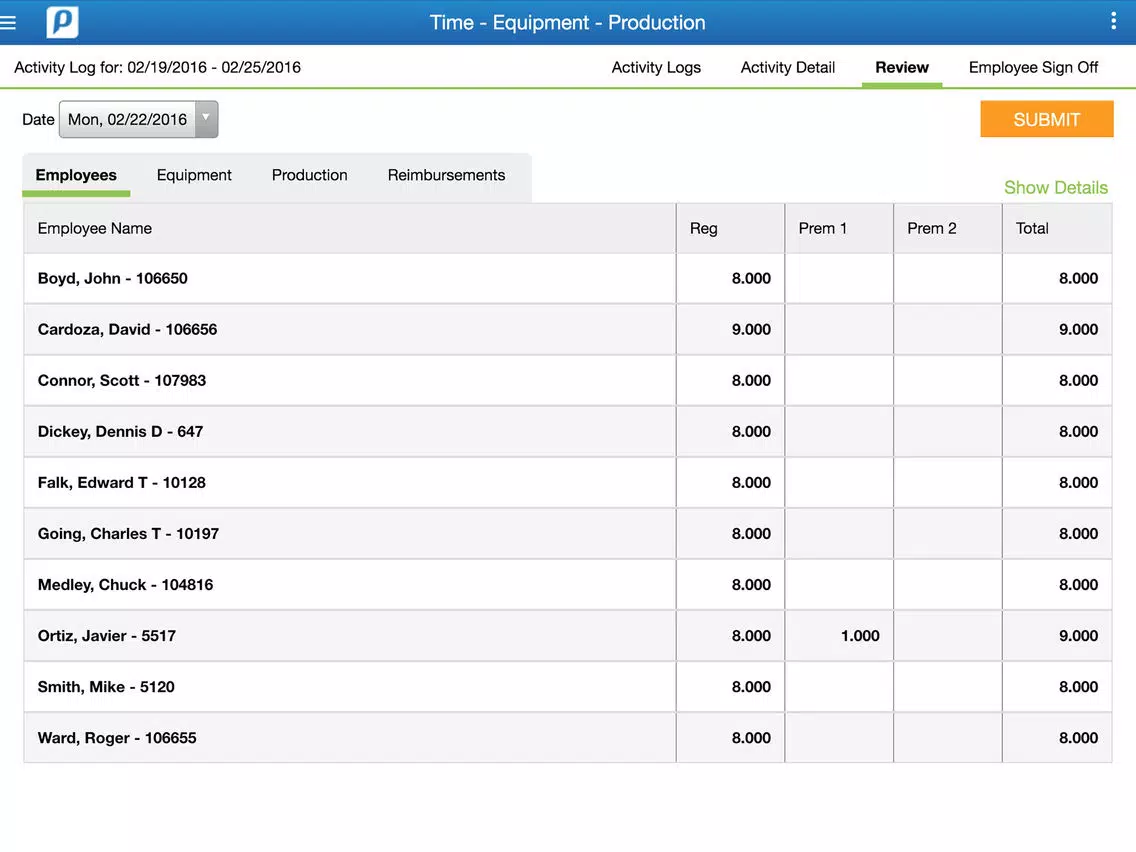
Task: Select the Review tab
Action: pos(901,67)
